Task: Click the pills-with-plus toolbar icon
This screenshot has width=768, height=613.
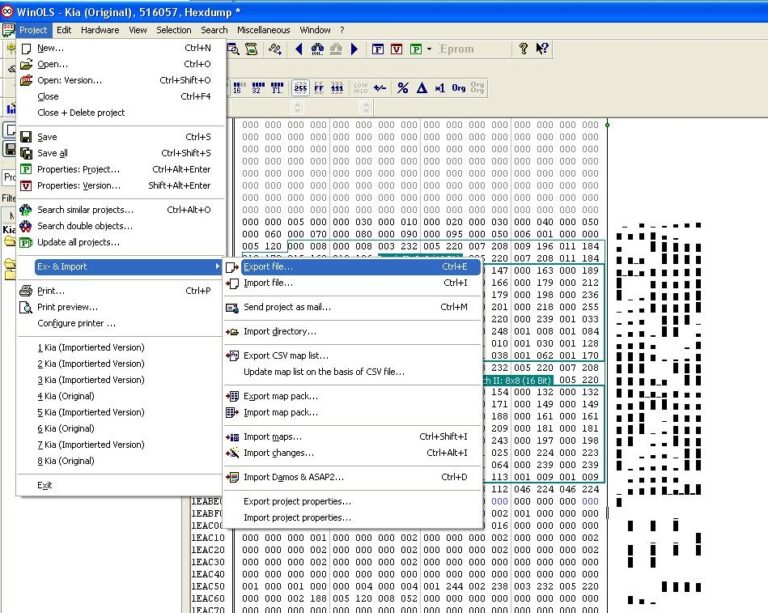Action: [x=275, y=49]
